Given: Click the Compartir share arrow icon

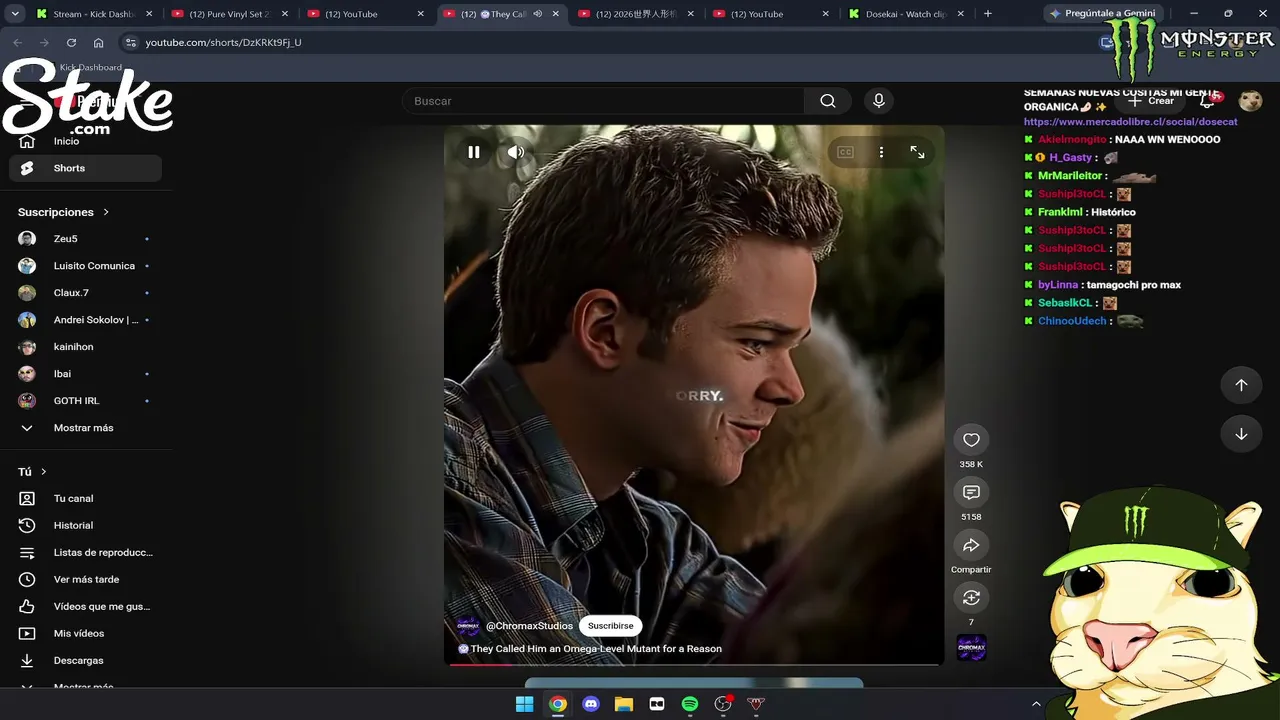Looking at the screenshot, I should tap(971, 545).
